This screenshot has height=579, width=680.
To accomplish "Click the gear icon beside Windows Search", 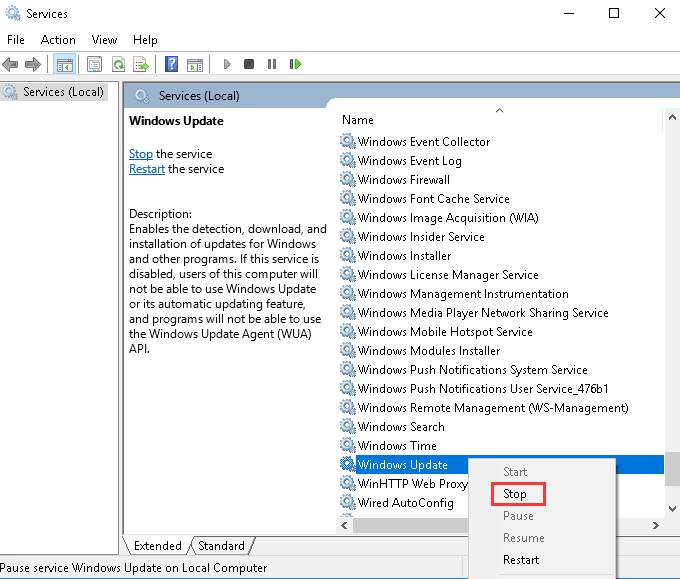I will pos(347,426).
